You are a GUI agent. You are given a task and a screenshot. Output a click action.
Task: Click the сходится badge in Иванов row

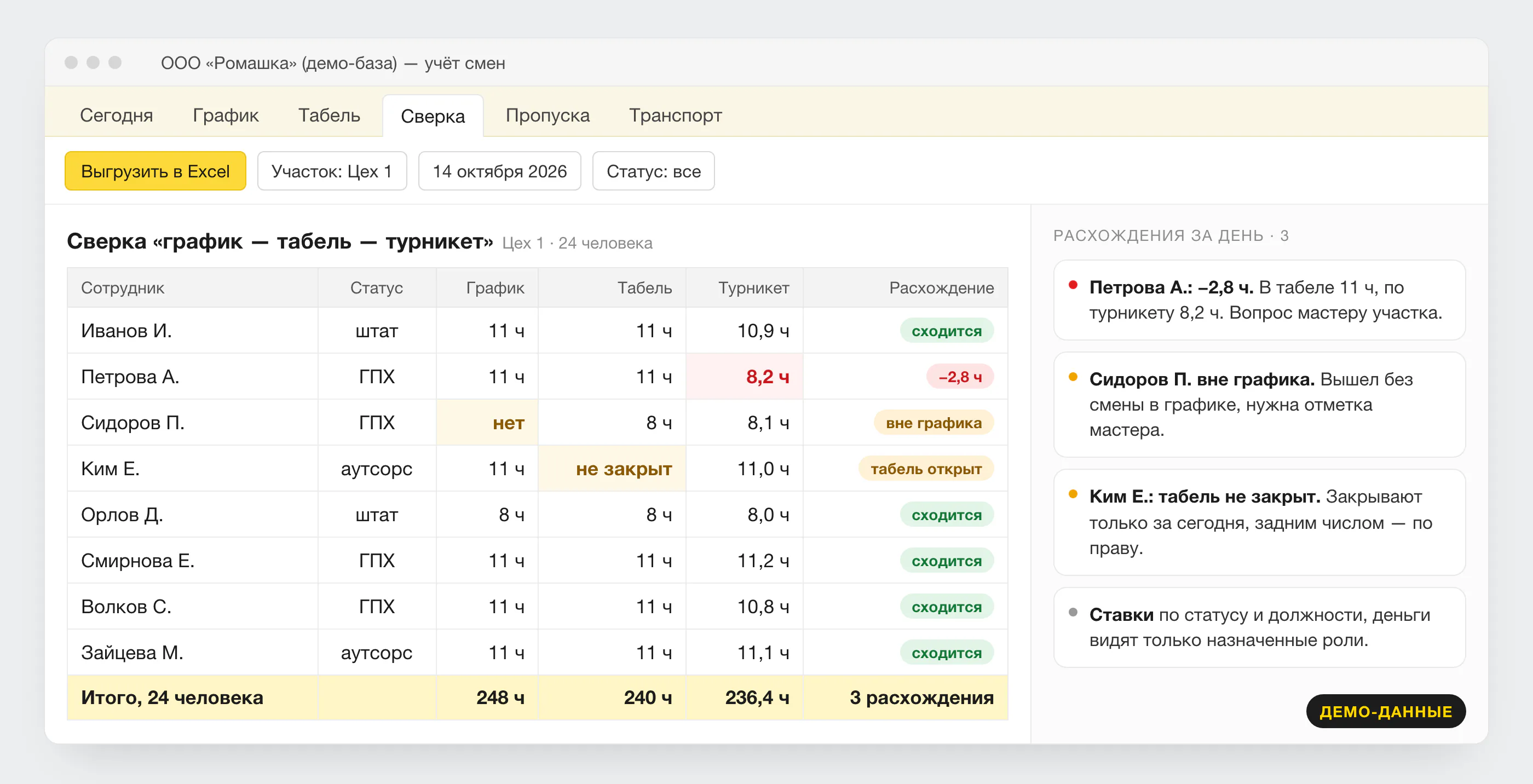pos(947,330)
